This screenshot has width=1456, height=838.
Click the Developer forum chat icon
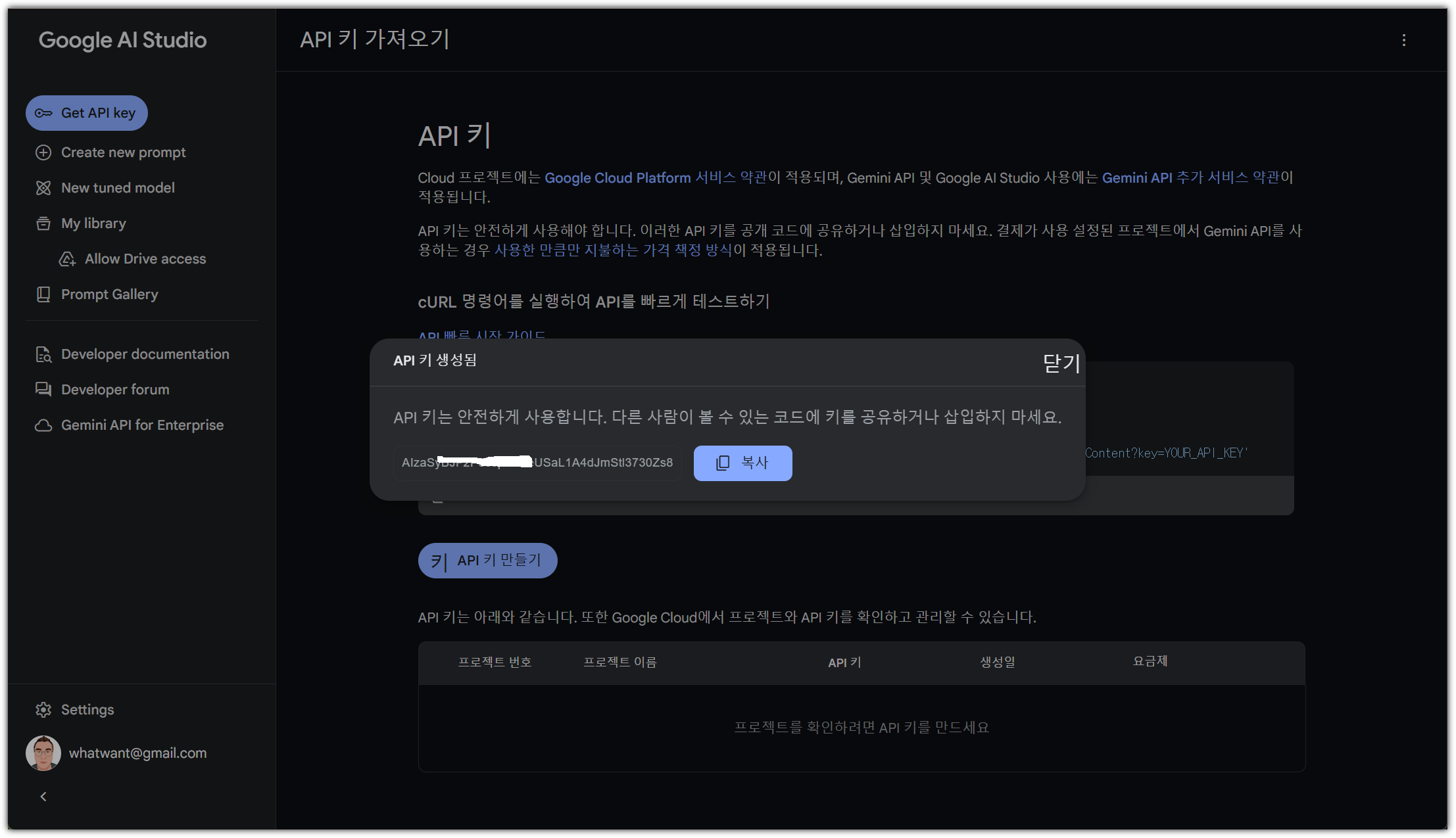(43, 390)
